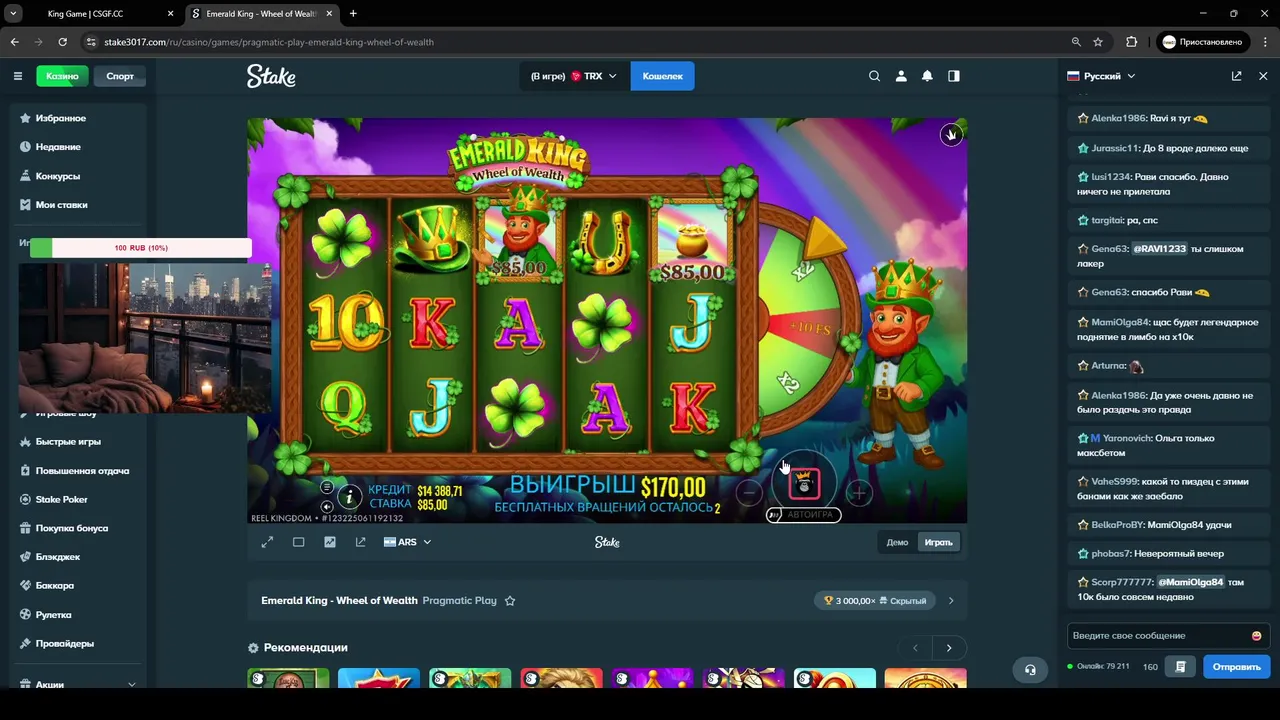Open site search magnifier icon
1280x720 pixels.
(874, 76)
